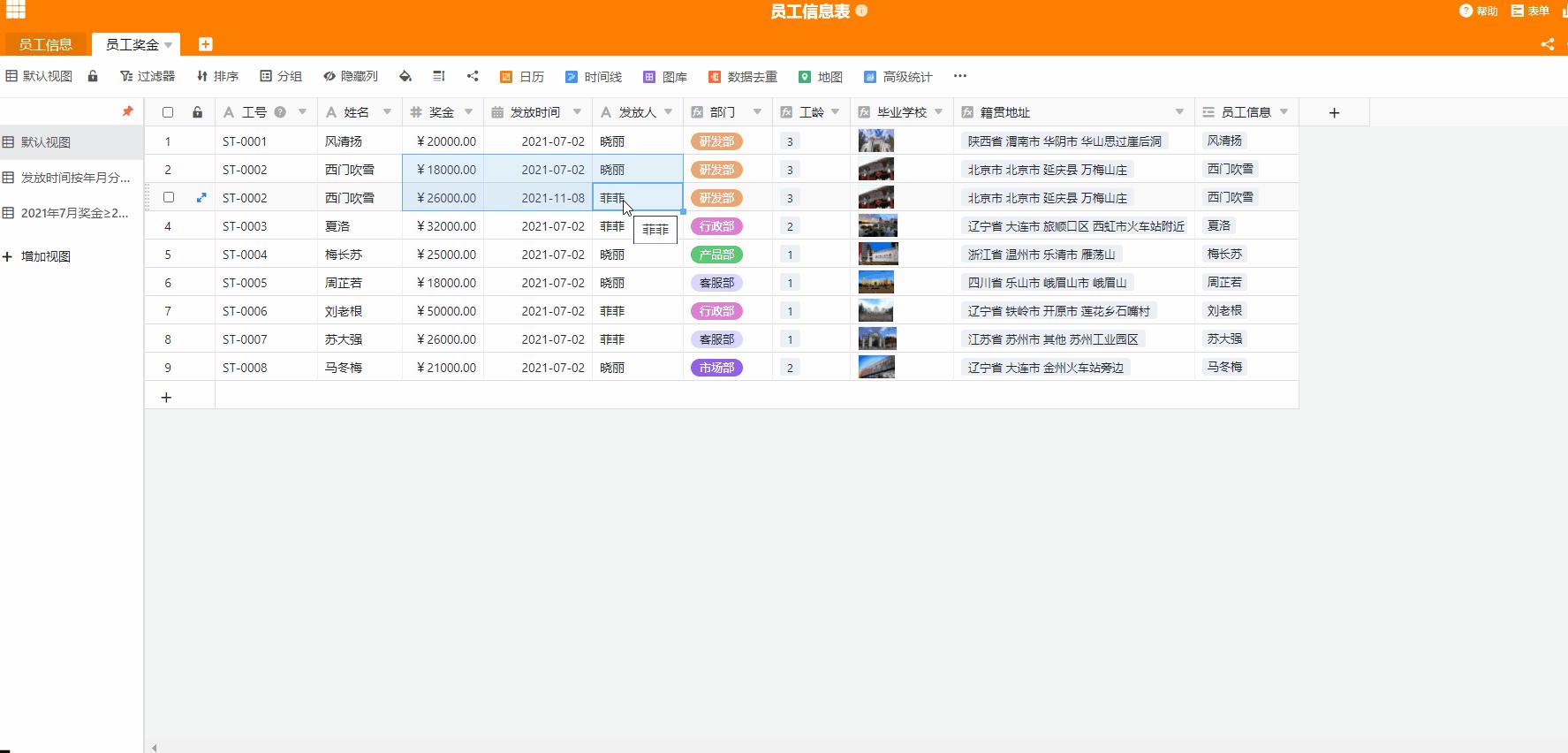Open the school thumbnail in row ST-0004
This screenshot has width=1568, height=753.
pos(878,255)
